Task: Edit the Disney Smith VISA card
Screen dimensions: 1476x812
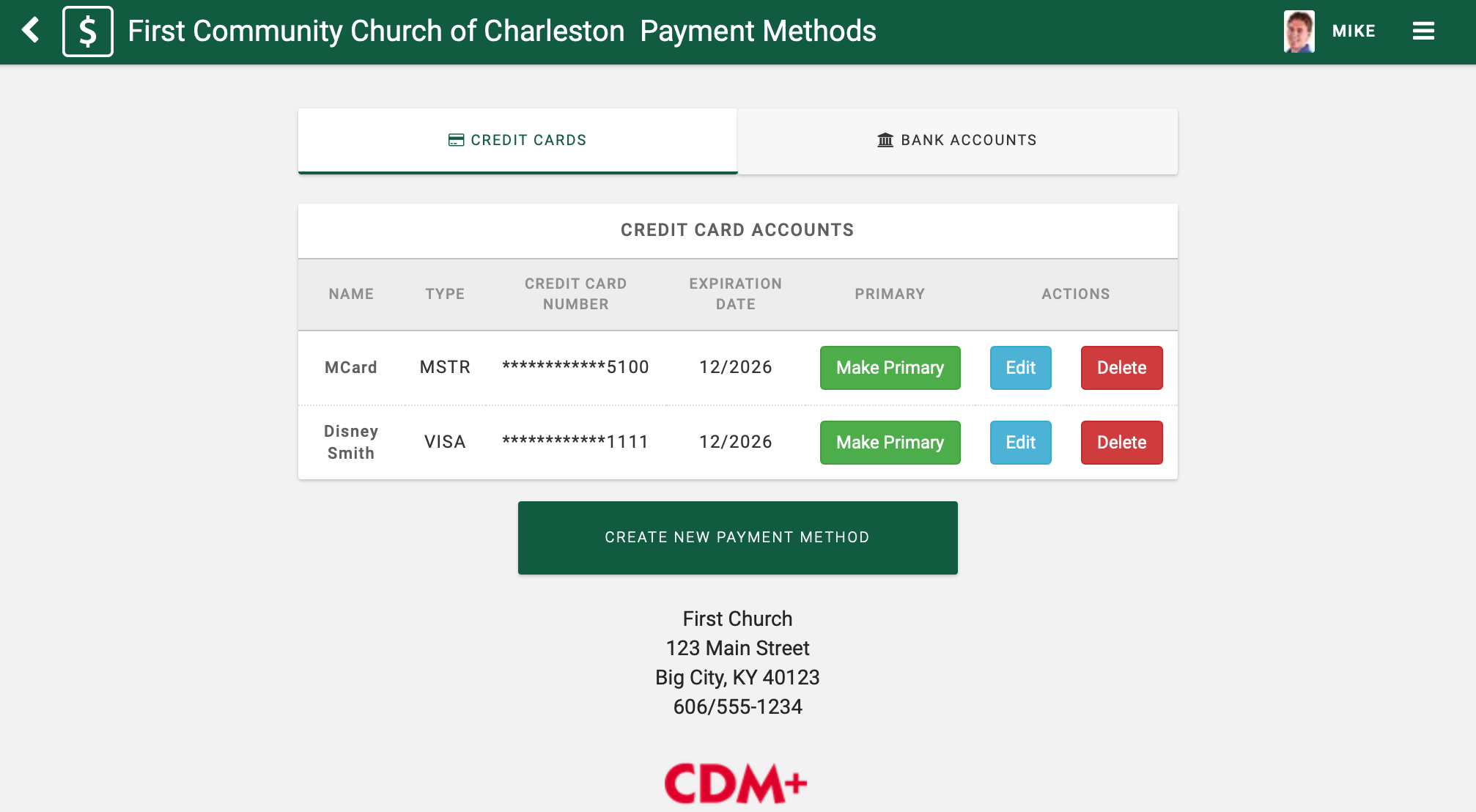Action: (1020, 443)
